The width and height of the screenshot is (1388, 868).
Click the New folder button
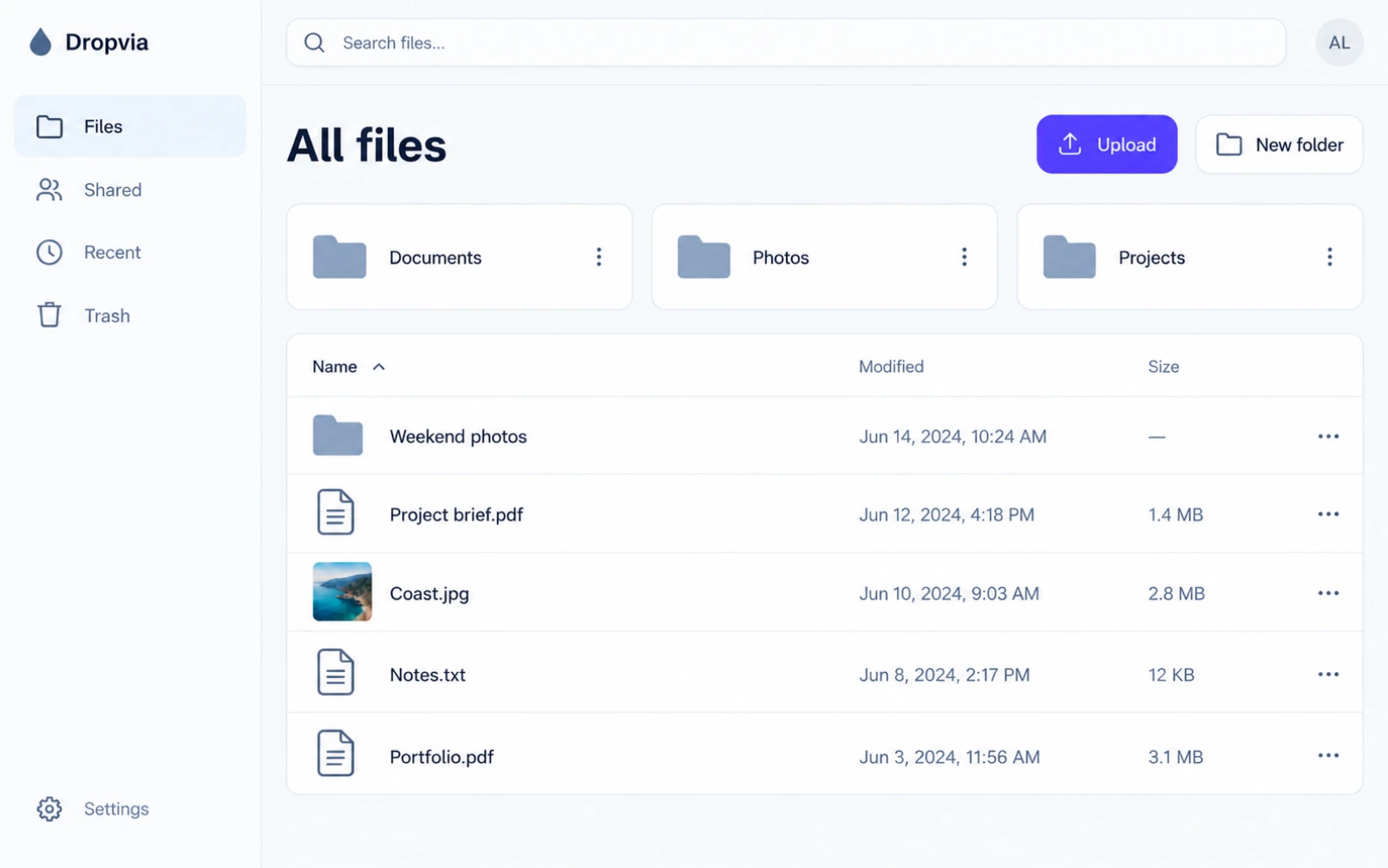(x=1279, y=144)
